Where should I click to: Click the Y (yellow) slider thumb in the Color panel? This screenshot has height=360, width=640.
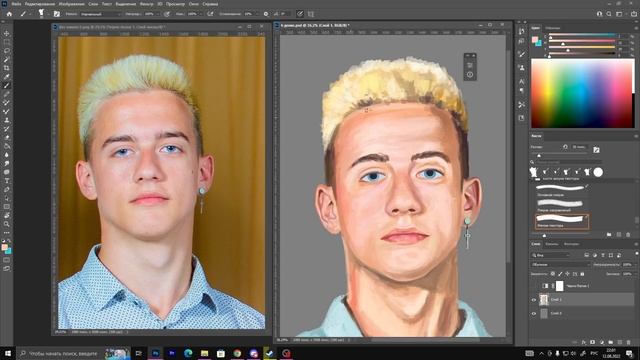coord(568,50)
